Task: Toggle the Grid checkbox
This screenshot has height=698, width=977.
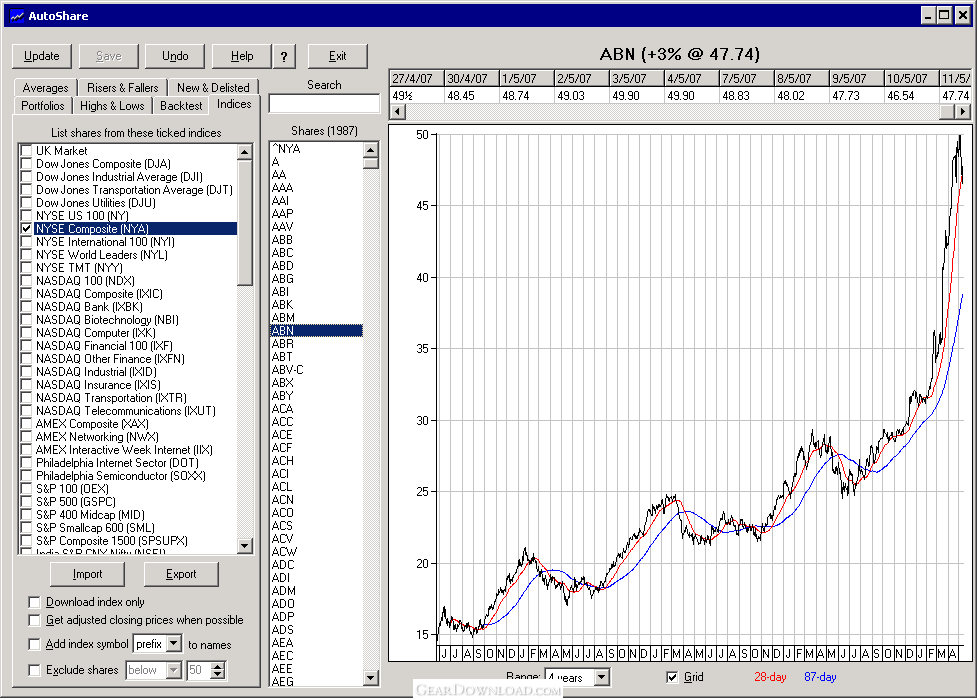Action: 672,677
